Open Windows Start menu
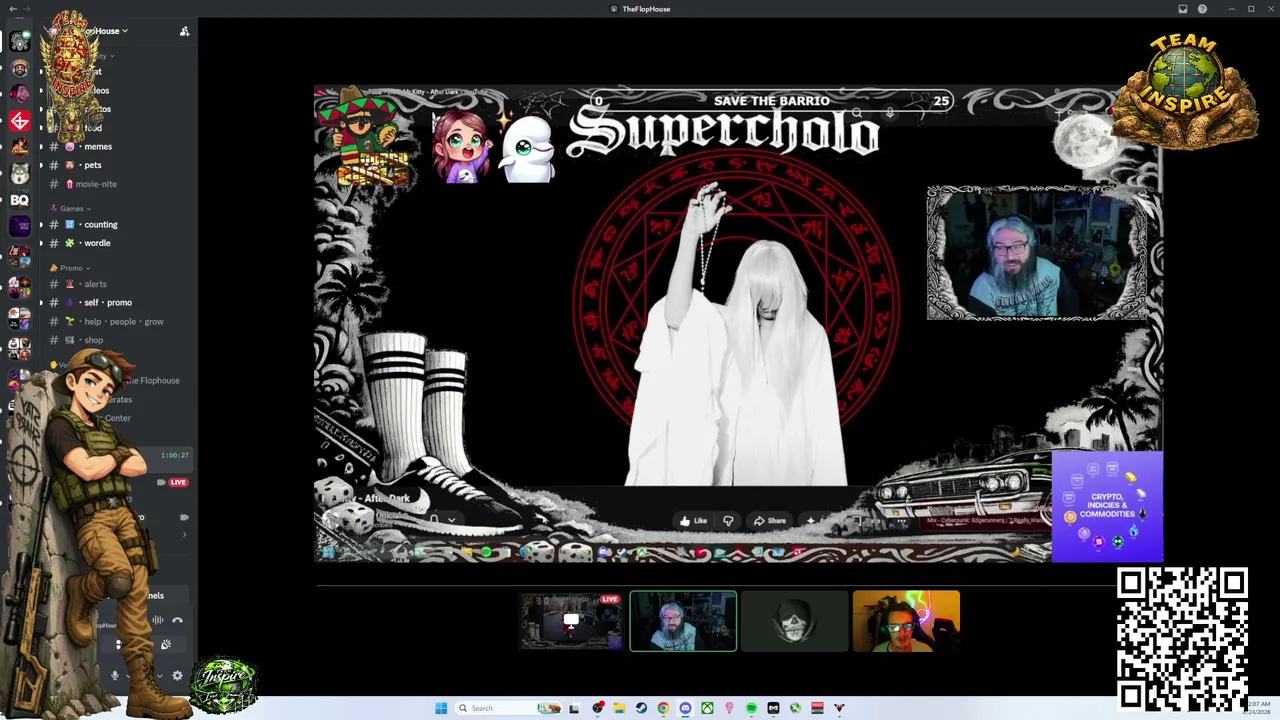Screen dimensions: 1280x720 click(x=441, y=708)
